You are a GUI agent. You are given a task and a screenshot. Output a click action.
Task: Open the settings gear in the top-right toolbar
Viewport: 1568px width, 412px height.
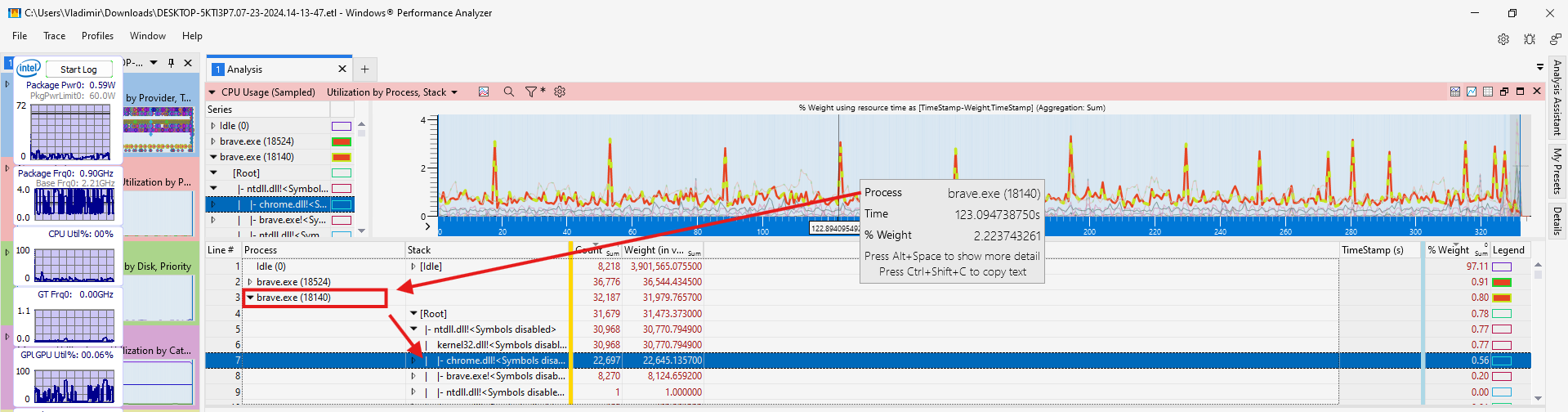[x=1503, y=39]
